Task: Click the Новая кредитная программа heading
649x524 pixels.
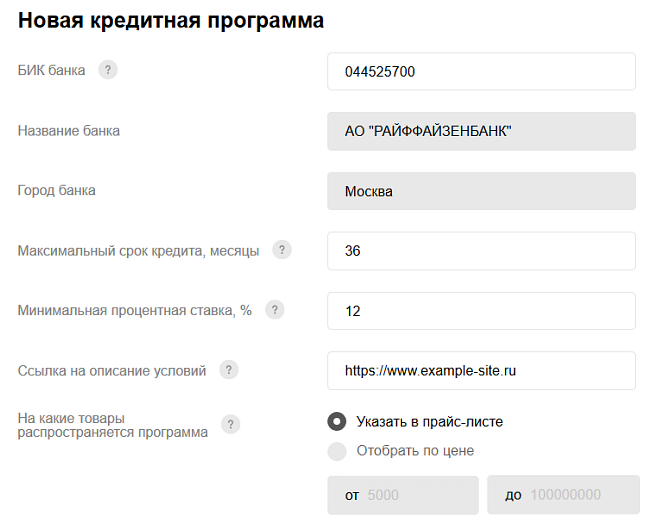Action: (171, 20)
